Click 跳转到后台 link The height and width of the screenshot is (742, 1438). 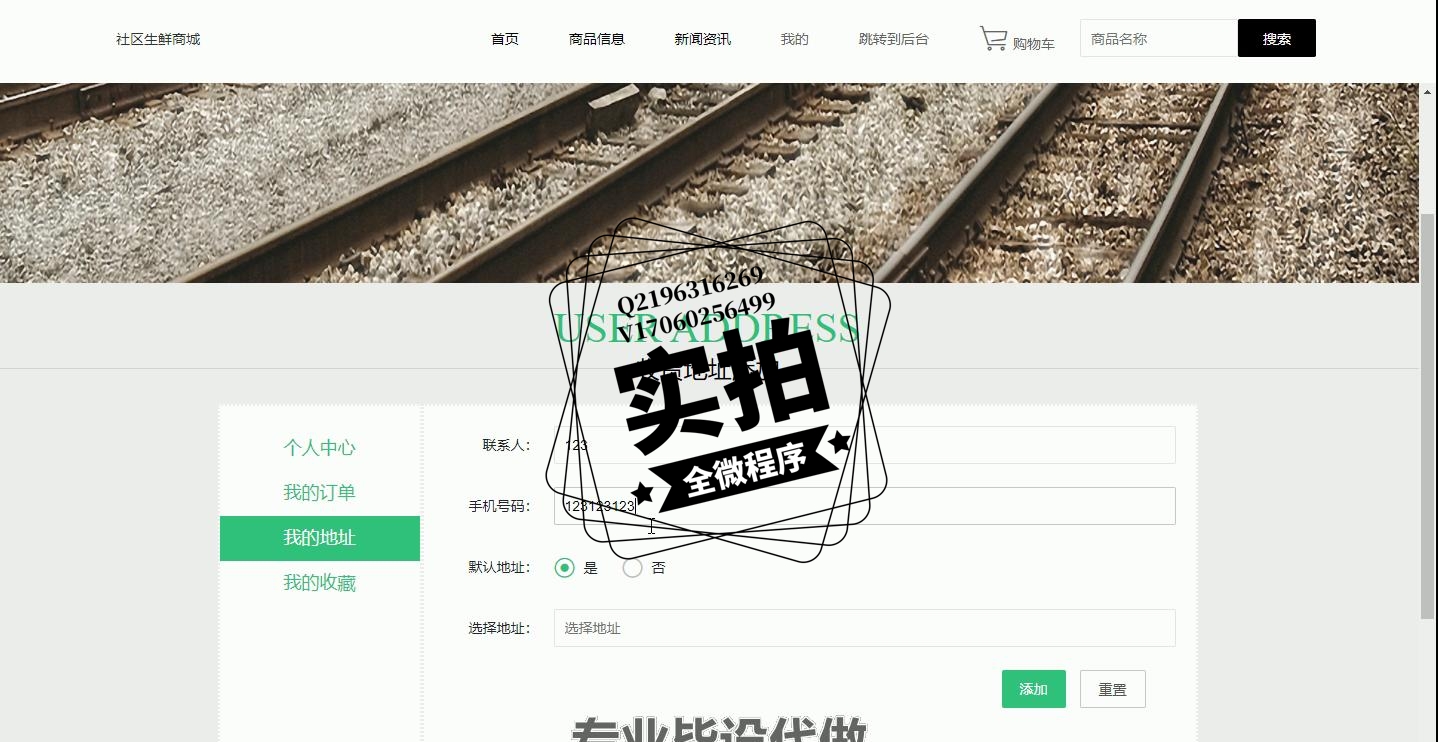(x=894, y=39)
